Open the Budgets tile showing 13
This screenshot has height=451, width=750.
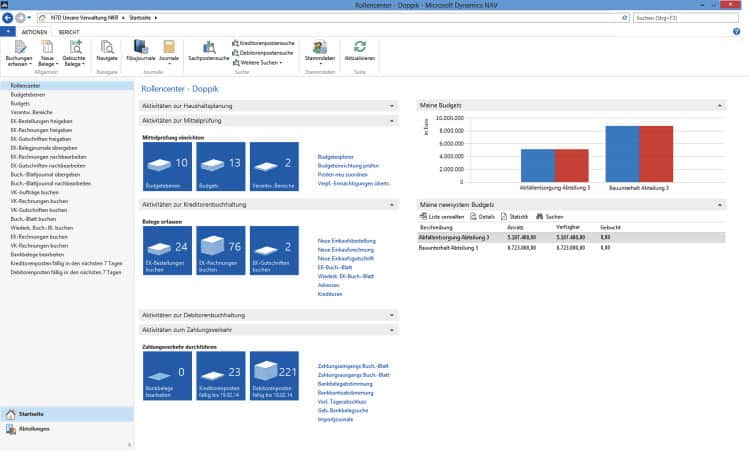tap(221, 166)
